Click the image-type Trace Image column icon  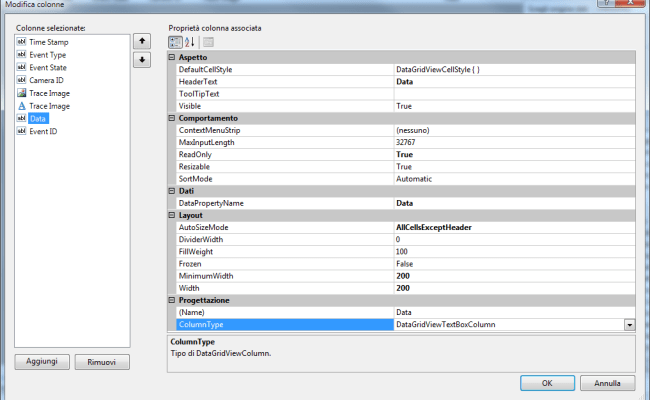point(22,93)
